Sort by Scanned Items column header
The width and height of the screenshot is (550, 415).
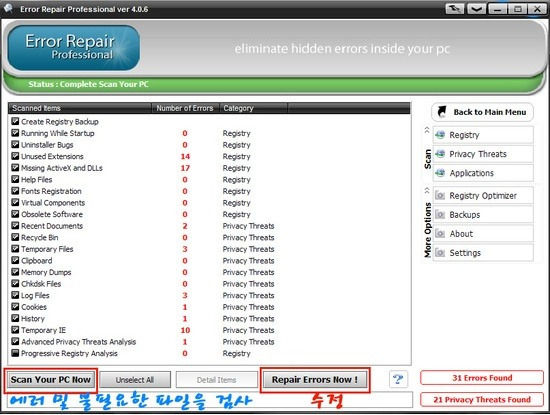80,108
